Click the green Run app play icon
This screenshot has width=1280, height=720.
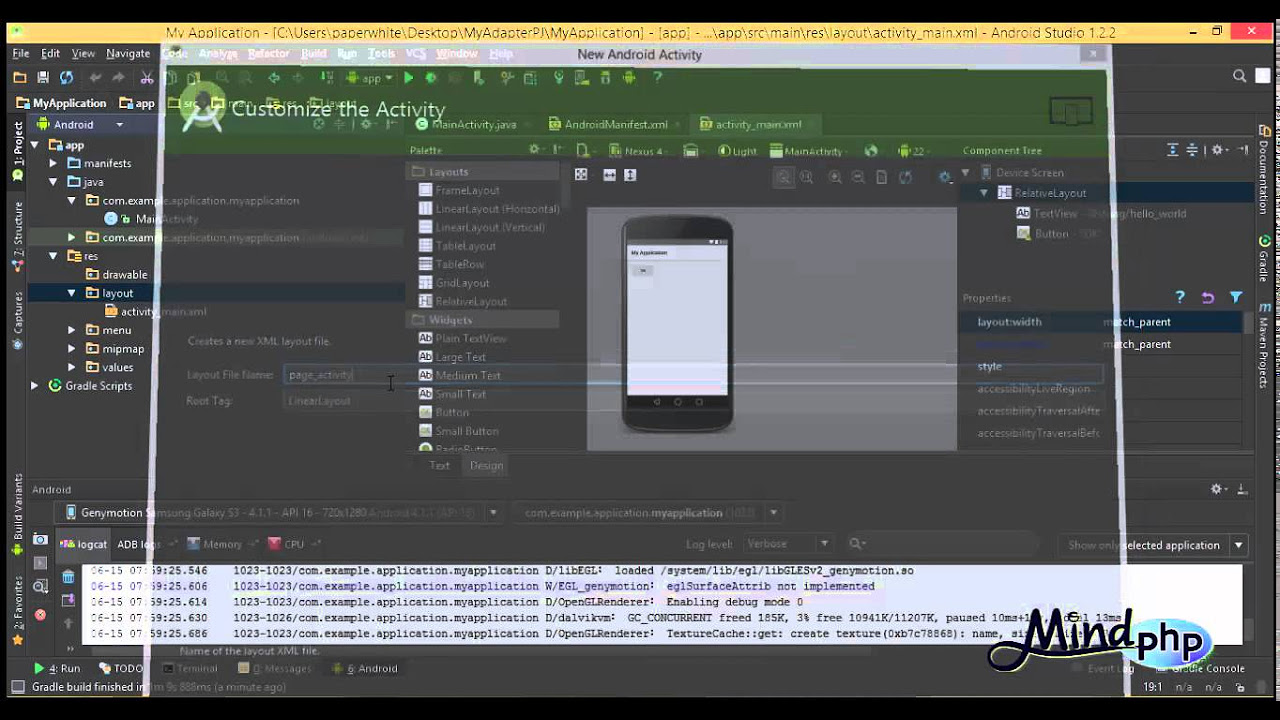click(x=408, y=77)
